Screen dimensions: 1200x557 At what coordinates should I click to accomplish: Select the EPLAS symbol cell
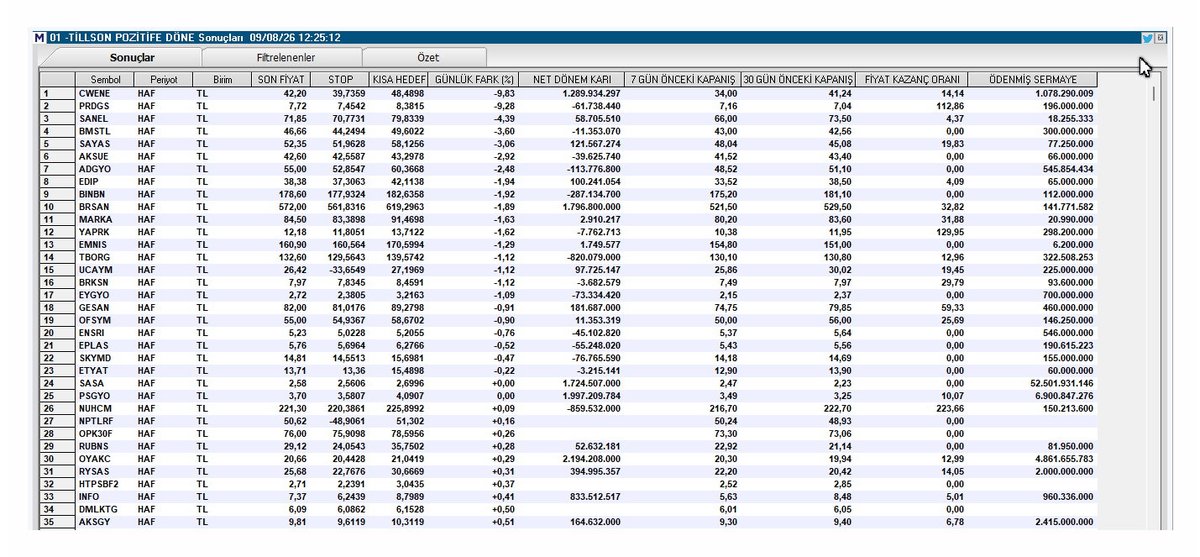click(105, 343)
